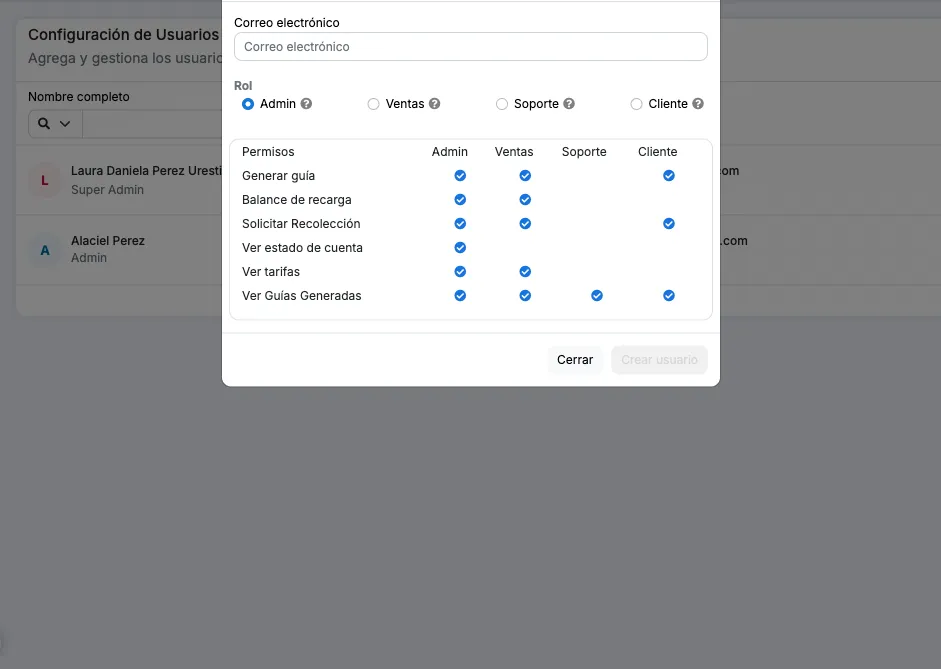Click the Super Admin role label
The width and height of the screenshot is (941, 669).
point(107,190)
